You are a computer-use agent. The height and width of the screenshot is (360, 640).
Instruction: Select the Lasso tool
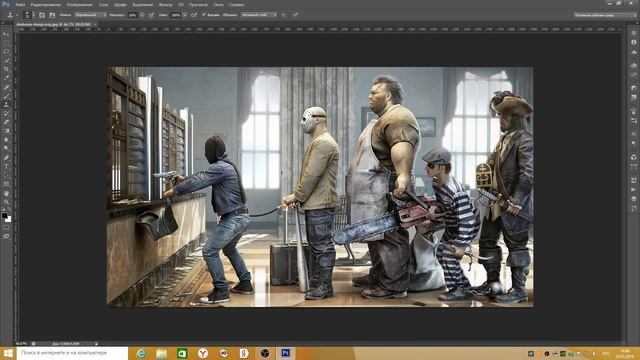tap(6, 52)
